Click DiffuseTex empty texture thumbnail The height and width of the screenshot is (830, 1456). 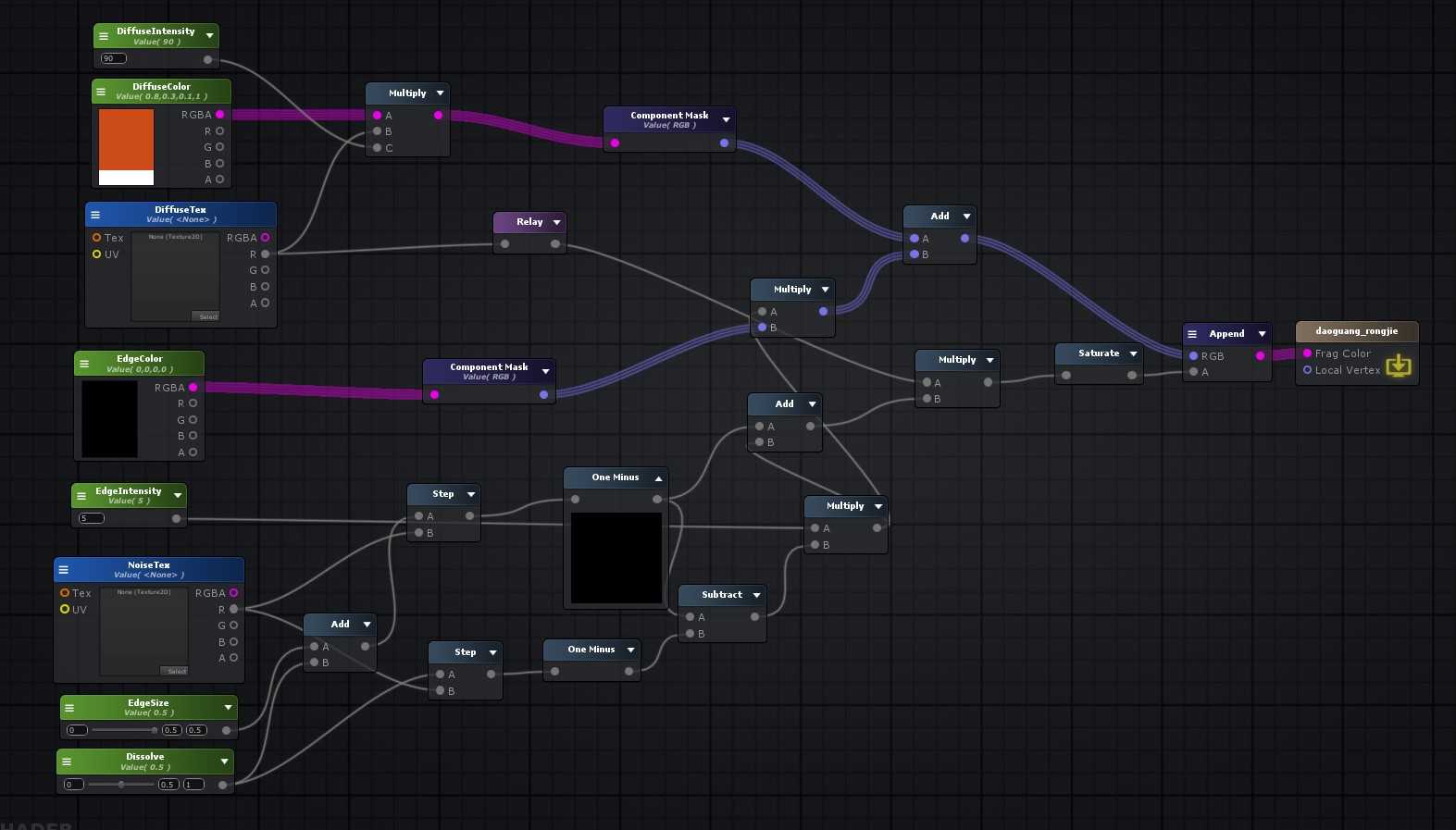(x=176, y=277)
